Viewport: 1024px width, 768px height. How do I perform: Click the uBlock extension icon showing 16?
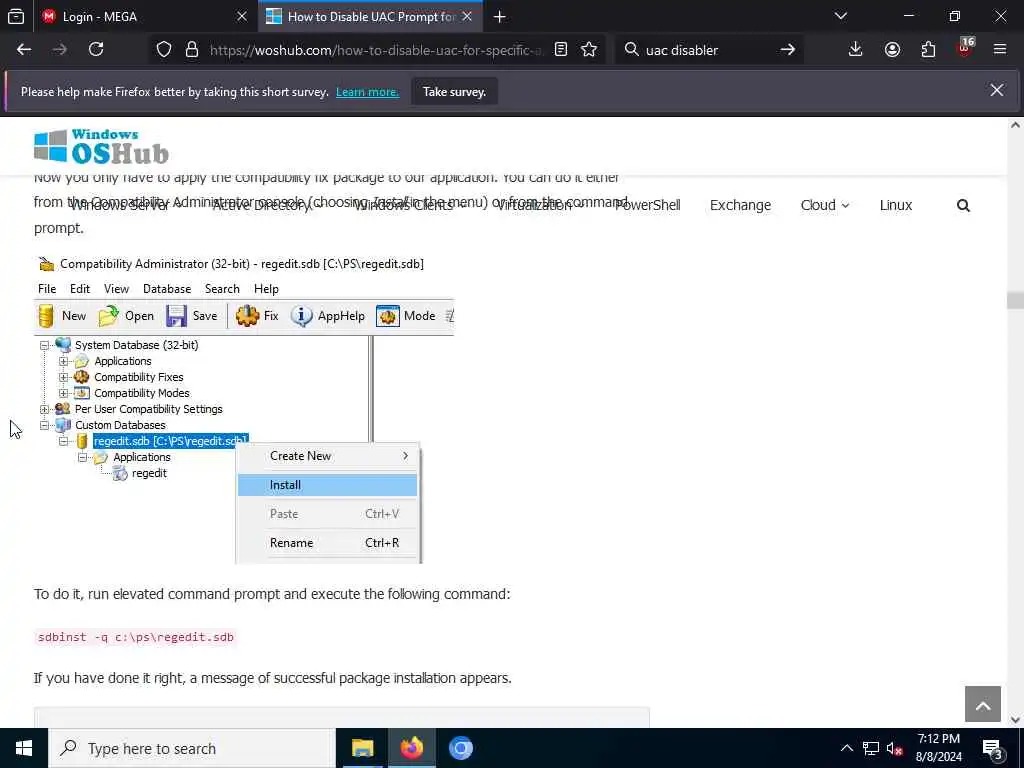(965, 48)
